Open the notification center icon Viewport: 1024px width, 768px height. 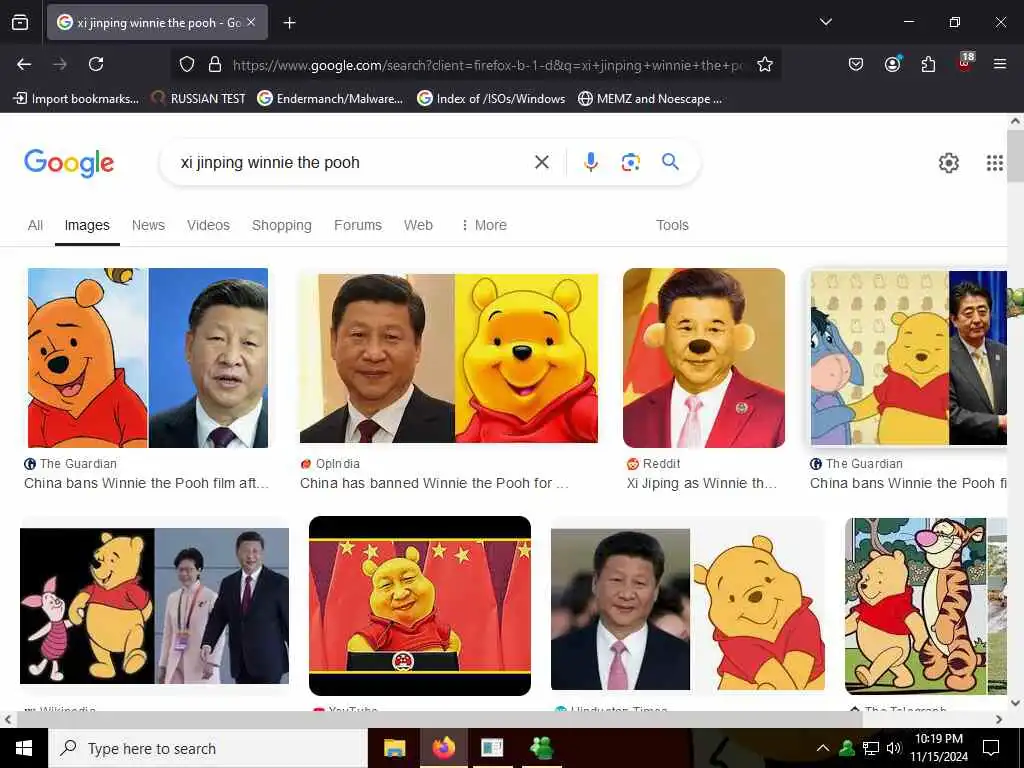[991, 748]
